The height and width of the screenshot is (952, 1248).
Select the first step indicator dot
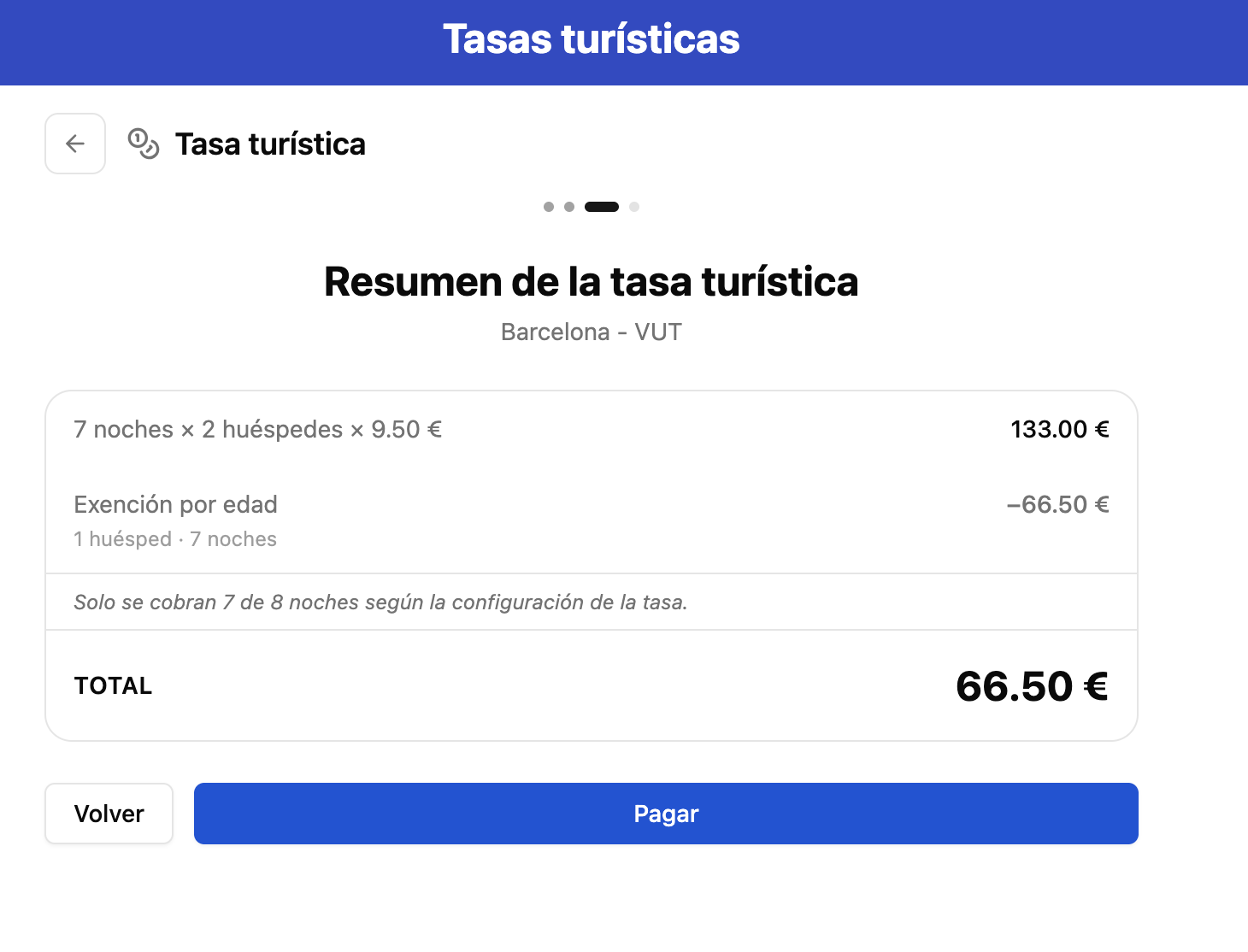tap(549, 207)
